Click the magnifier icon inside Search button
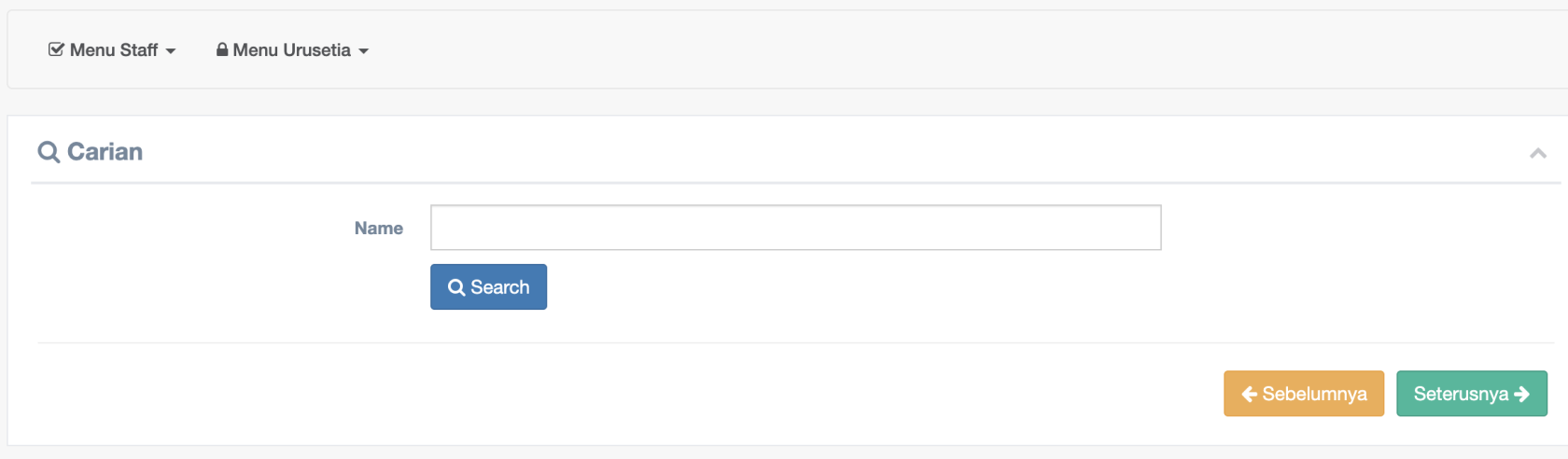The width and height of the screenshot is (1568, 459). 456,287
